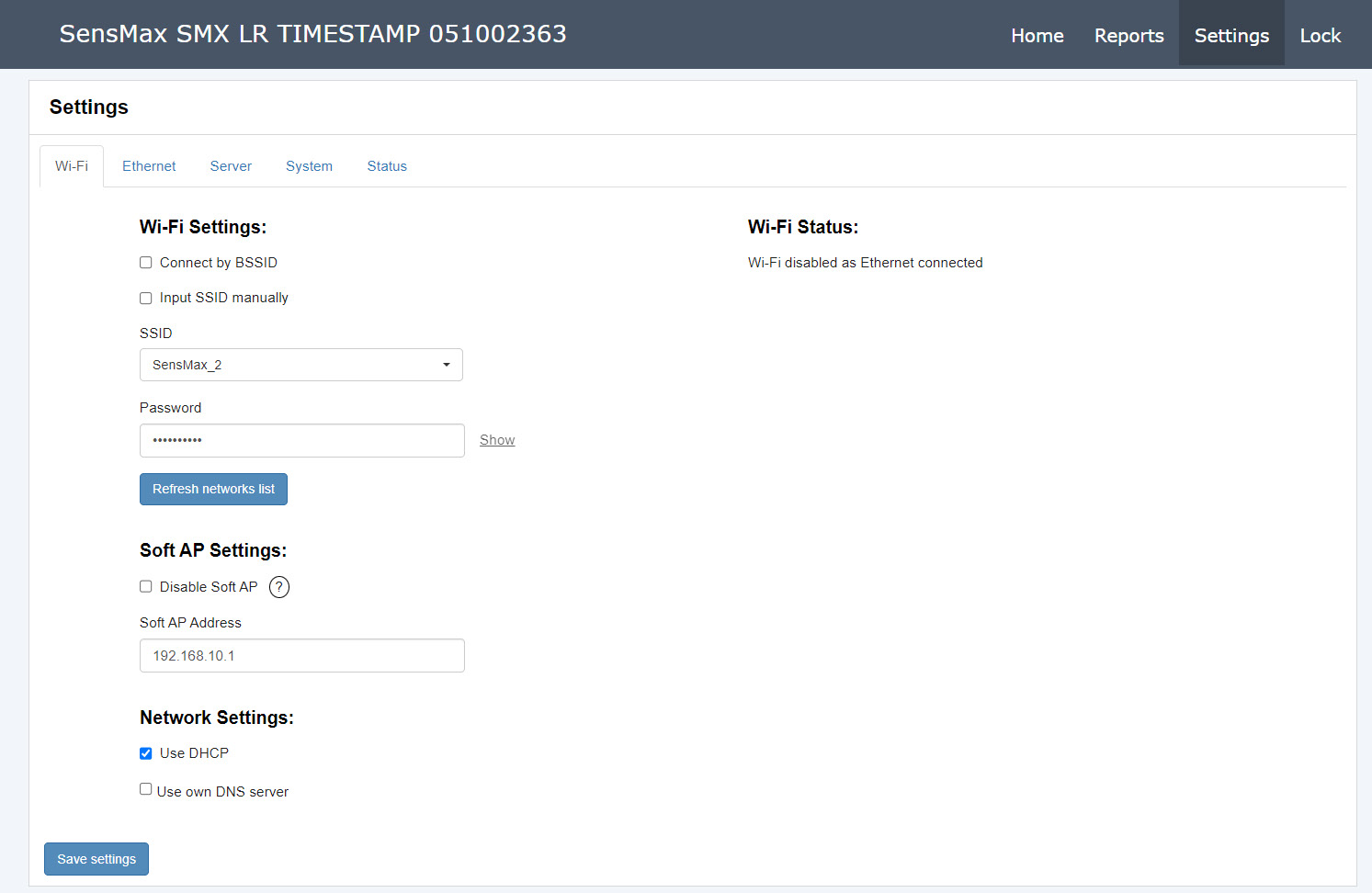Enable Use own DNS server checkbox

pyautogui.click(x=145, y=788)
